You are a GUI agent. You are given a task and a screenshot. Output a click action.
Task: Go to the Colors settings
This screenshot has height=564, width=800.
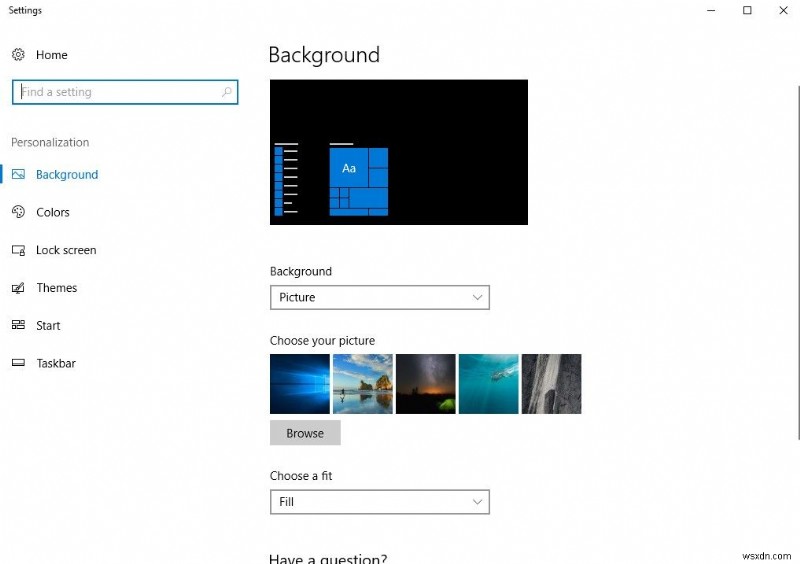[53, 212]
